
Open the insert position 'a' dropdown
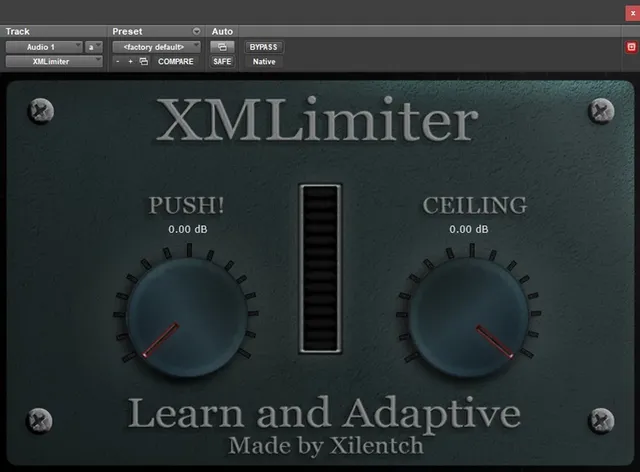[x=93, y=47]
